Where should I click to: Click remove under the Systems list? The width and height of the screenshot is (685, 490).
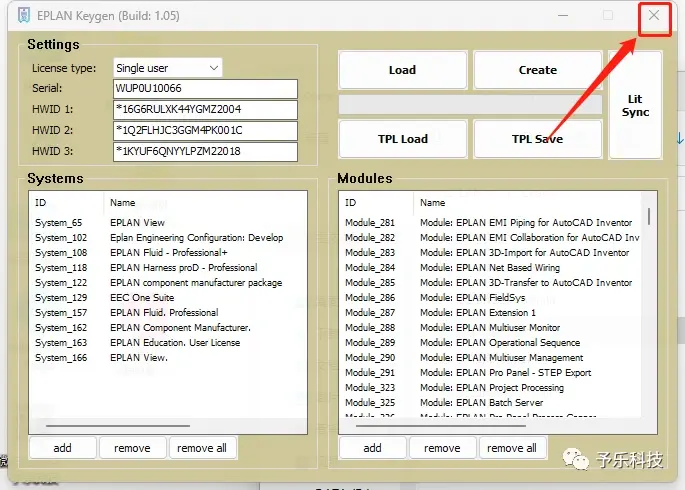click(x=132, y=448)
